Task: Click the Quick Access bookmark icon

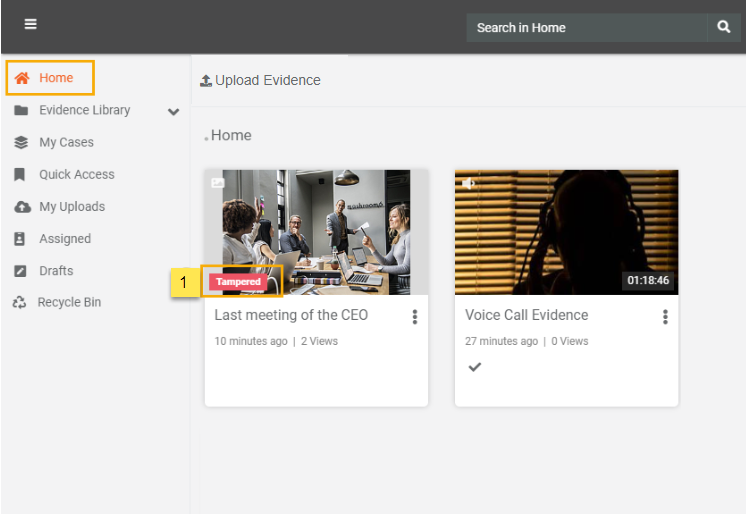Action: point(20,175)
